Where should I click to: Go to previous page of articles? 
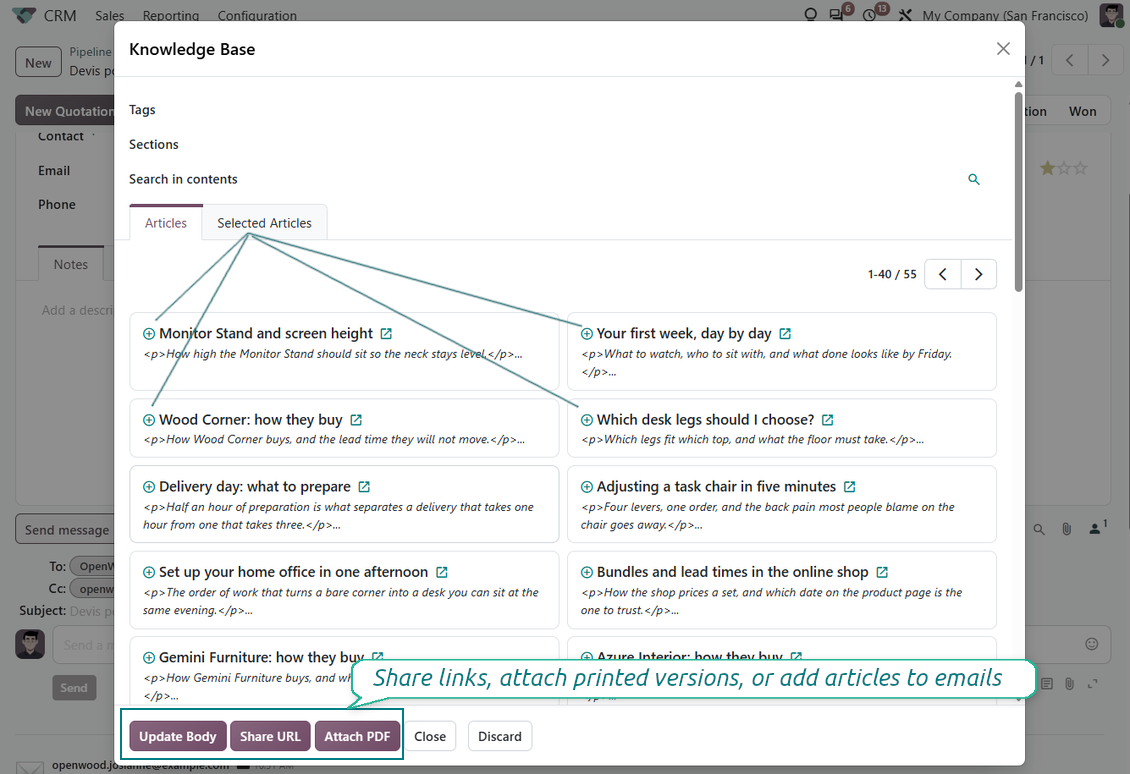943,275
